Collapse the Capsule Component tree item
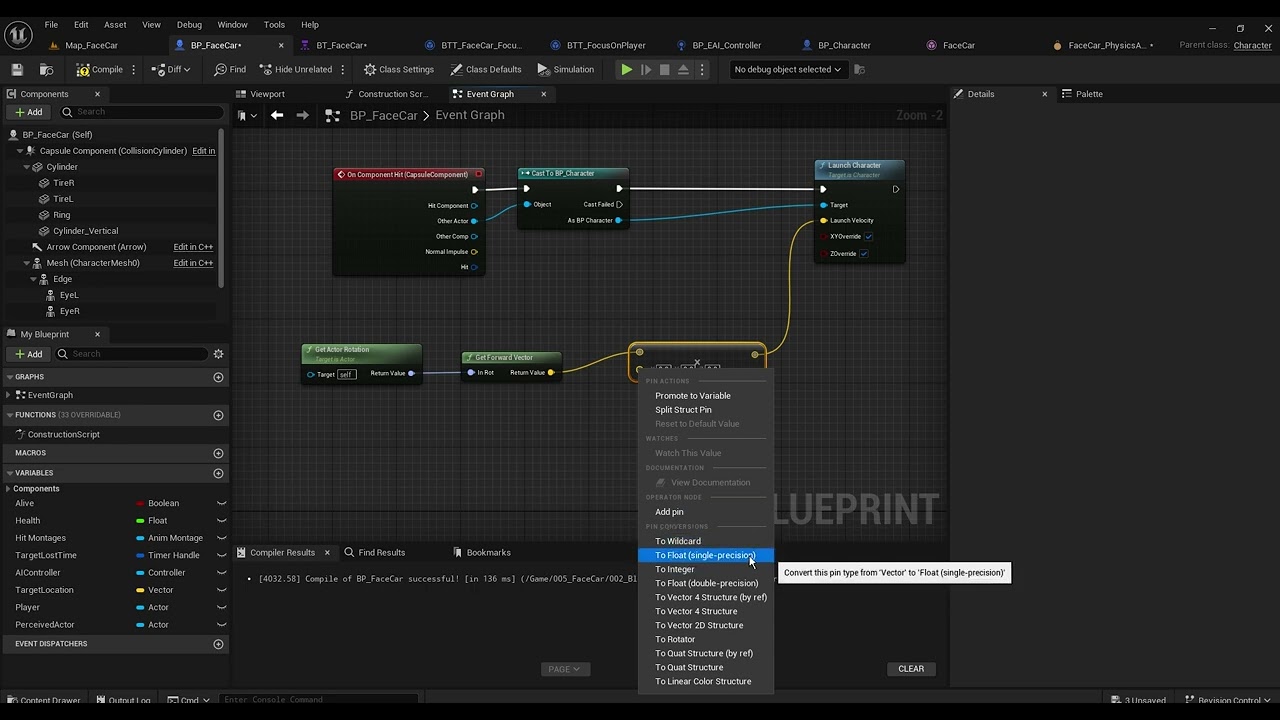 coord(19,151)
